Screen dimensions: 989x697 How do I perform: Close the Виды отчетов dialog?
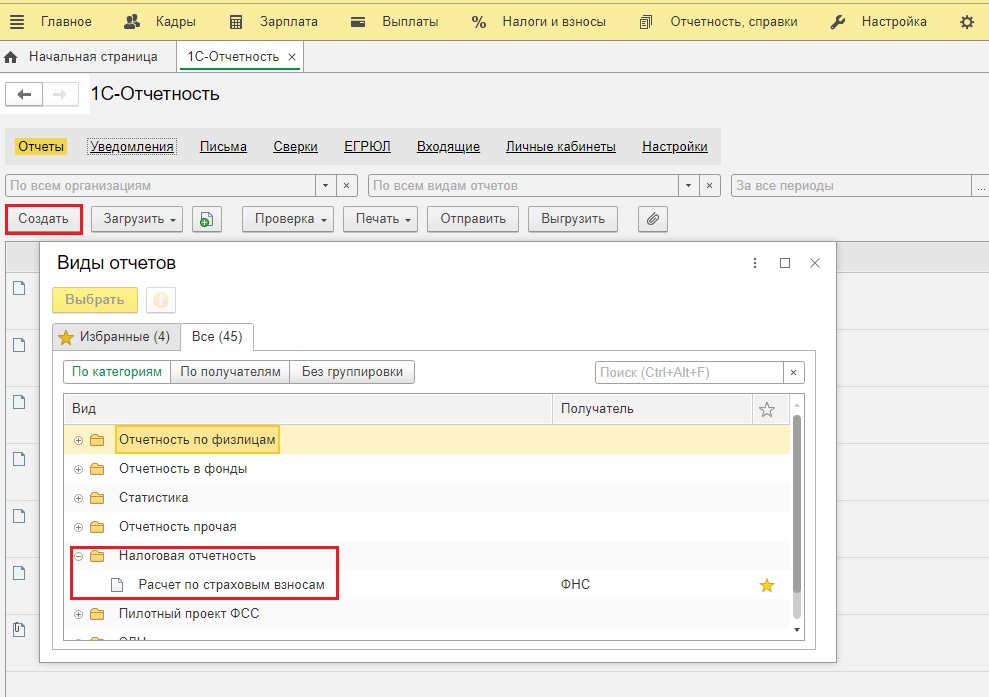tap(815, 263)
